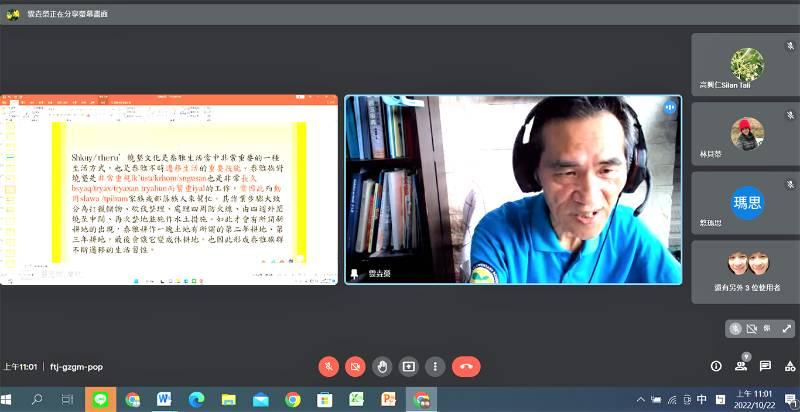Viewport: 800px width, 412px height.
Task: Toggle the camera-off icon in the mini toolbar
Action: (752, 329)
